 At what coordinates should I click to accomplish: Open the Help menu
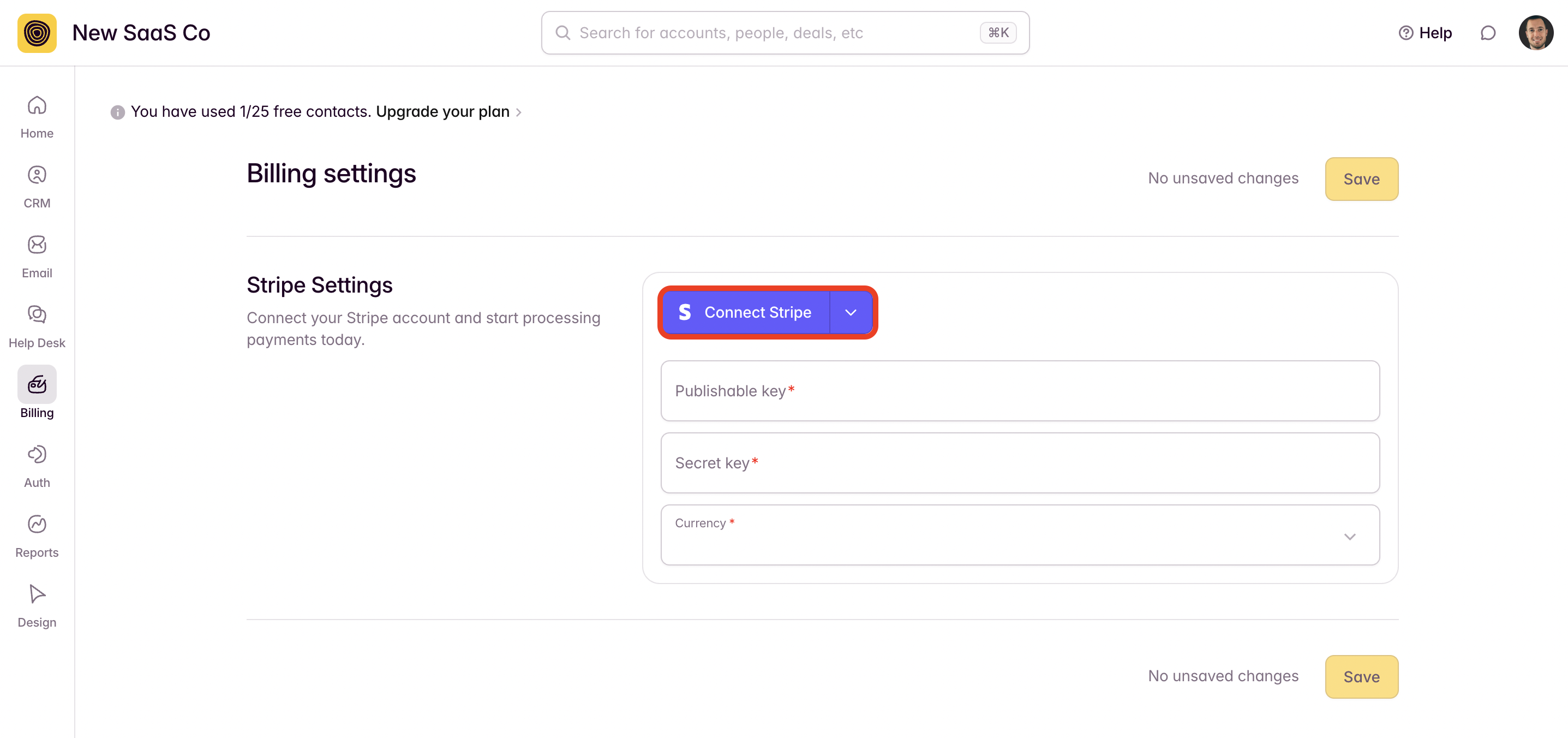(x=1425, y=33)
